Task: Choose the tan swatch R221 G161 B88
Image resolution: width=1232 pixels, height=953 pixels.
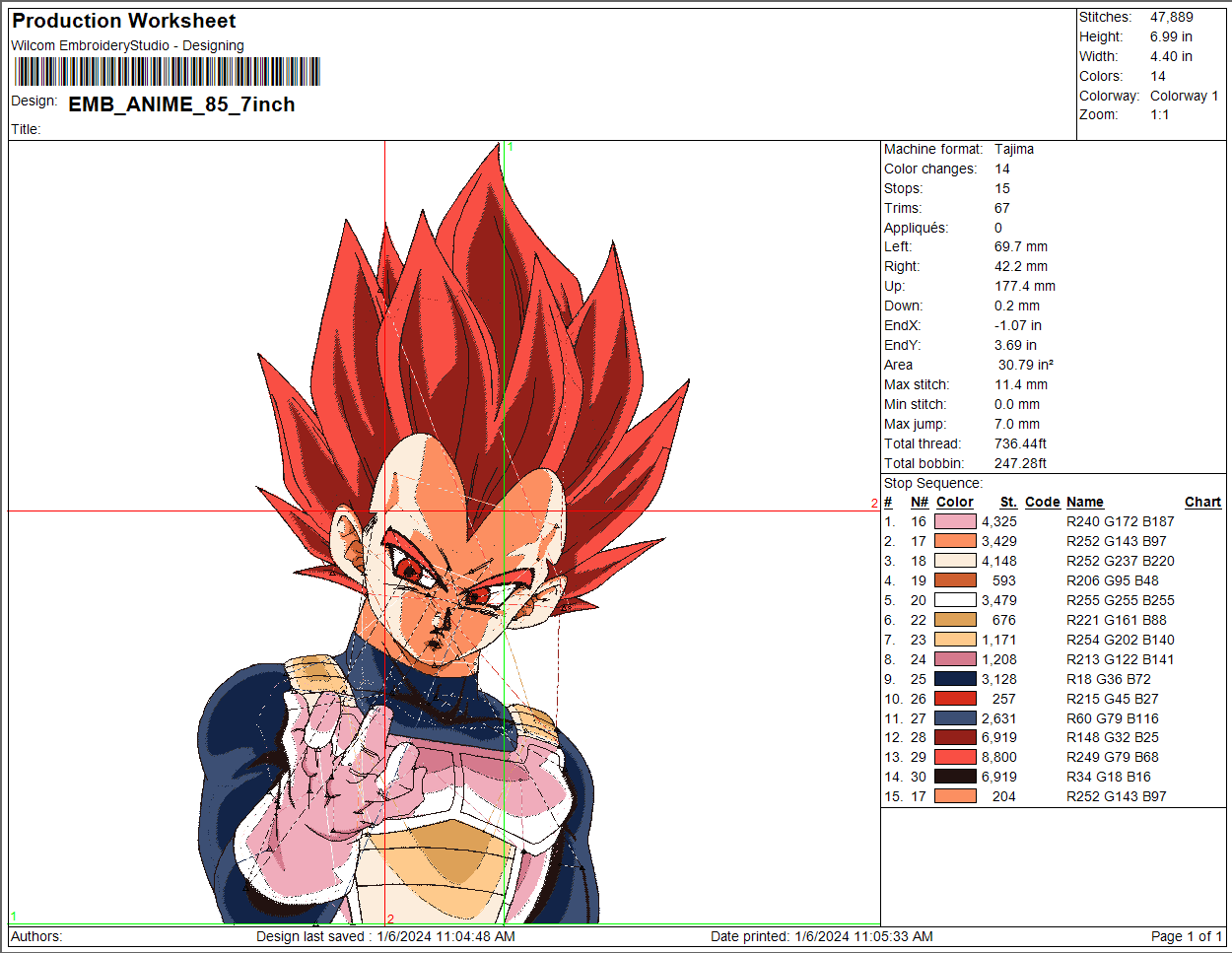Action: 955,620
